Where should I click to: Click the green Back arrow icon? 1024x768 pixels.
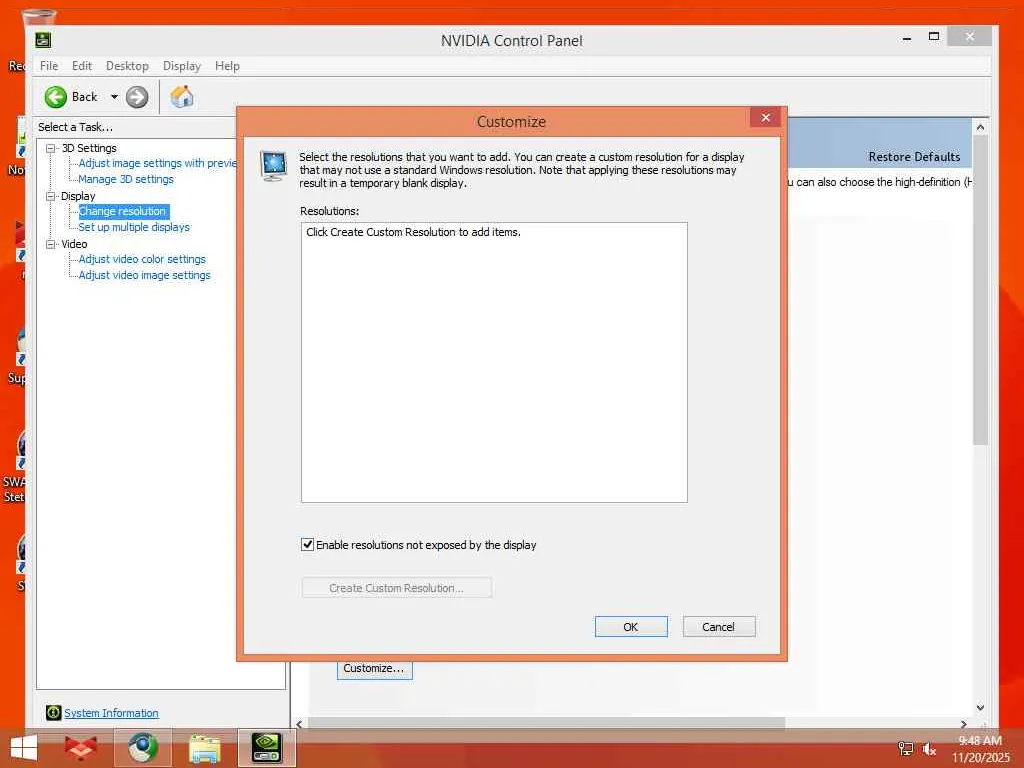point(56,97)
